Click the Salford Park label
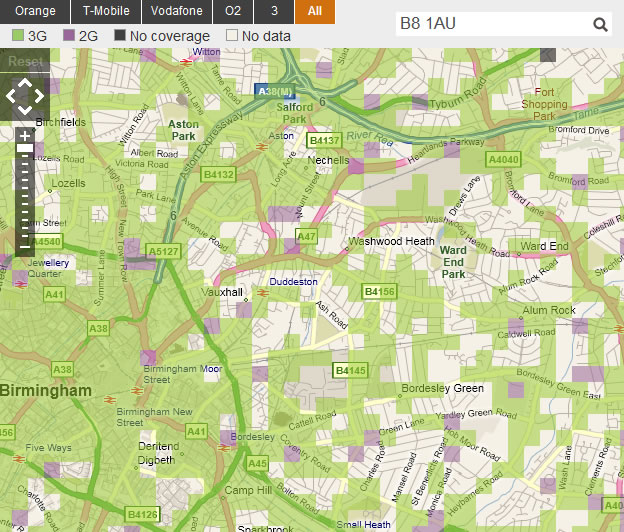The height and width of the screenshot is (532, 624). pos(294,113)
